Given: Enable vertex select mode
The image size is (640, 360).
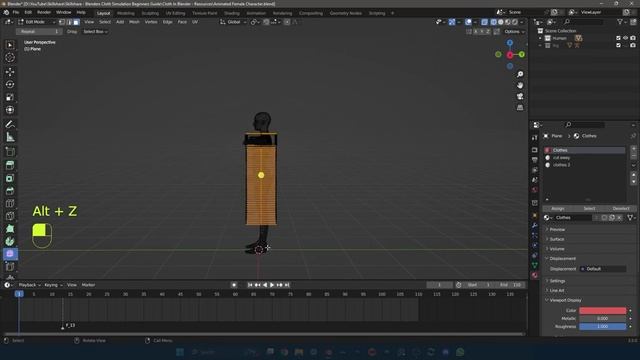Looking at the screenshot, I should point(62,22).
